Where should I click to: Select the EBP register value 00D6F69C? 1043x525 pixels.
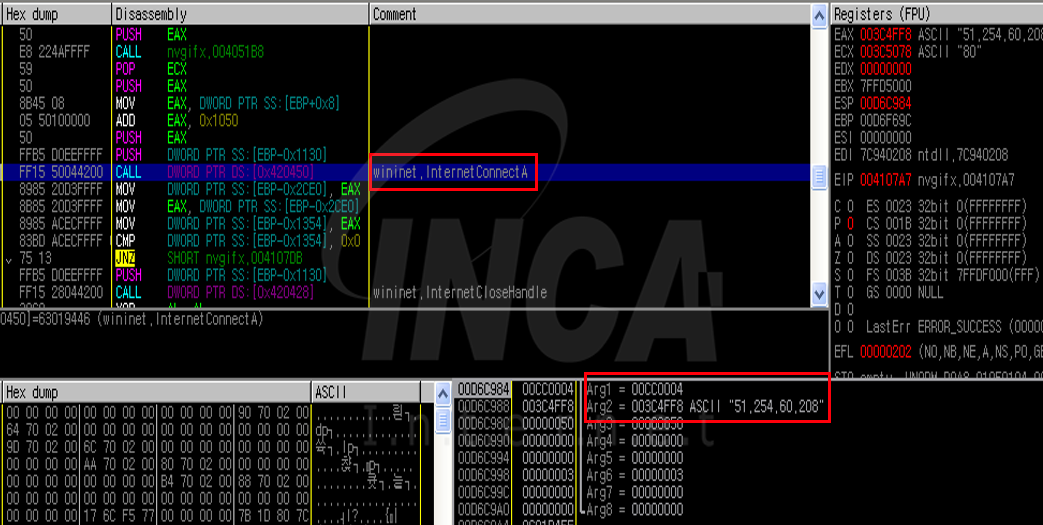tap(886, 120)
